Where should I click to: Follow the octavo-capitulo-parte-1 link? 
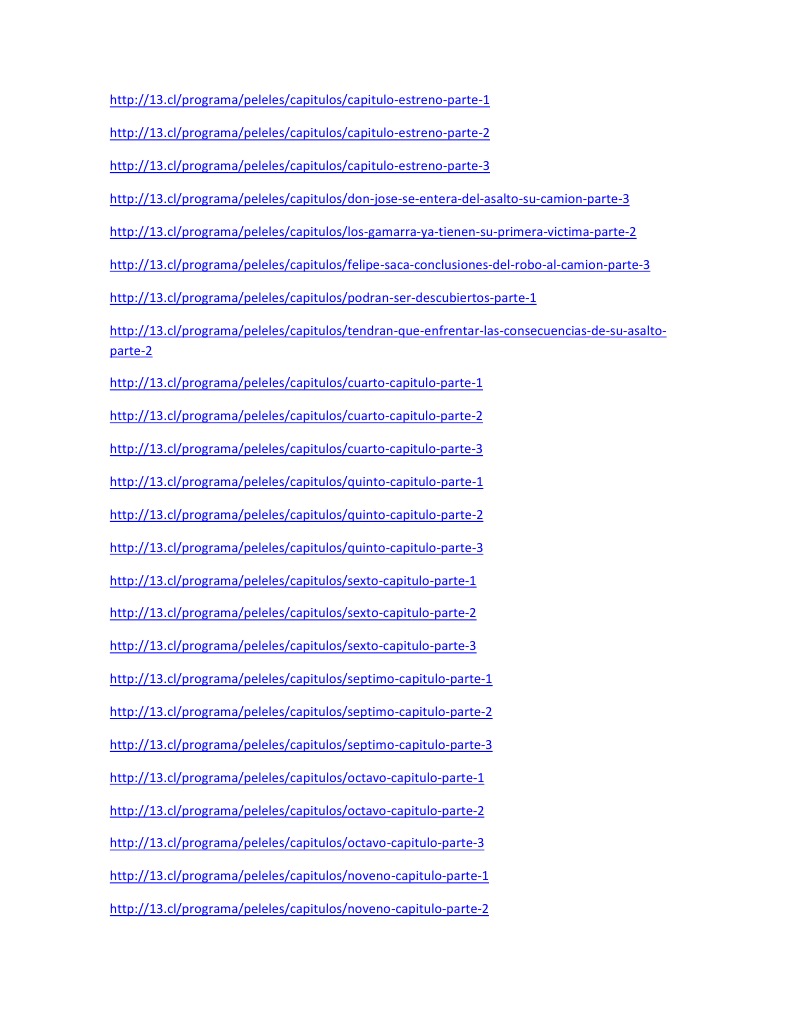coord(297,778)
